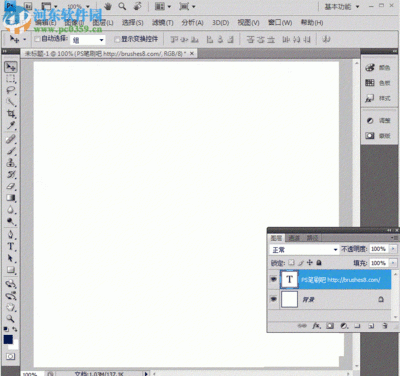Screen dimensions: 400x376
Task: Select the background layer thumbnail
Action: click(x=289, y=299)
